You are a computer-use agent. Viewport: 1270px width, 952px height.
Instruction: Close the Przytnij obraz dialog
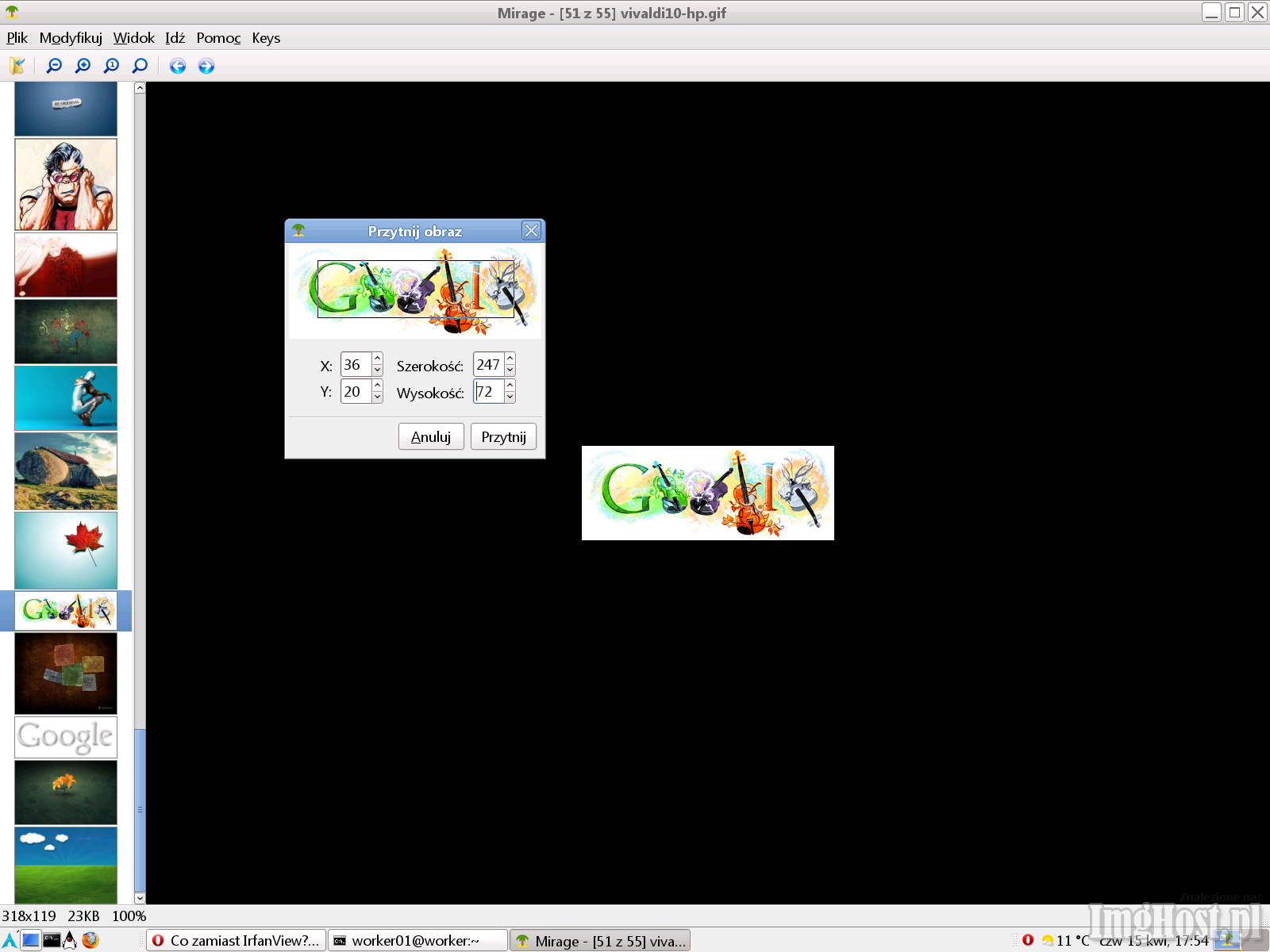point(531,231)
